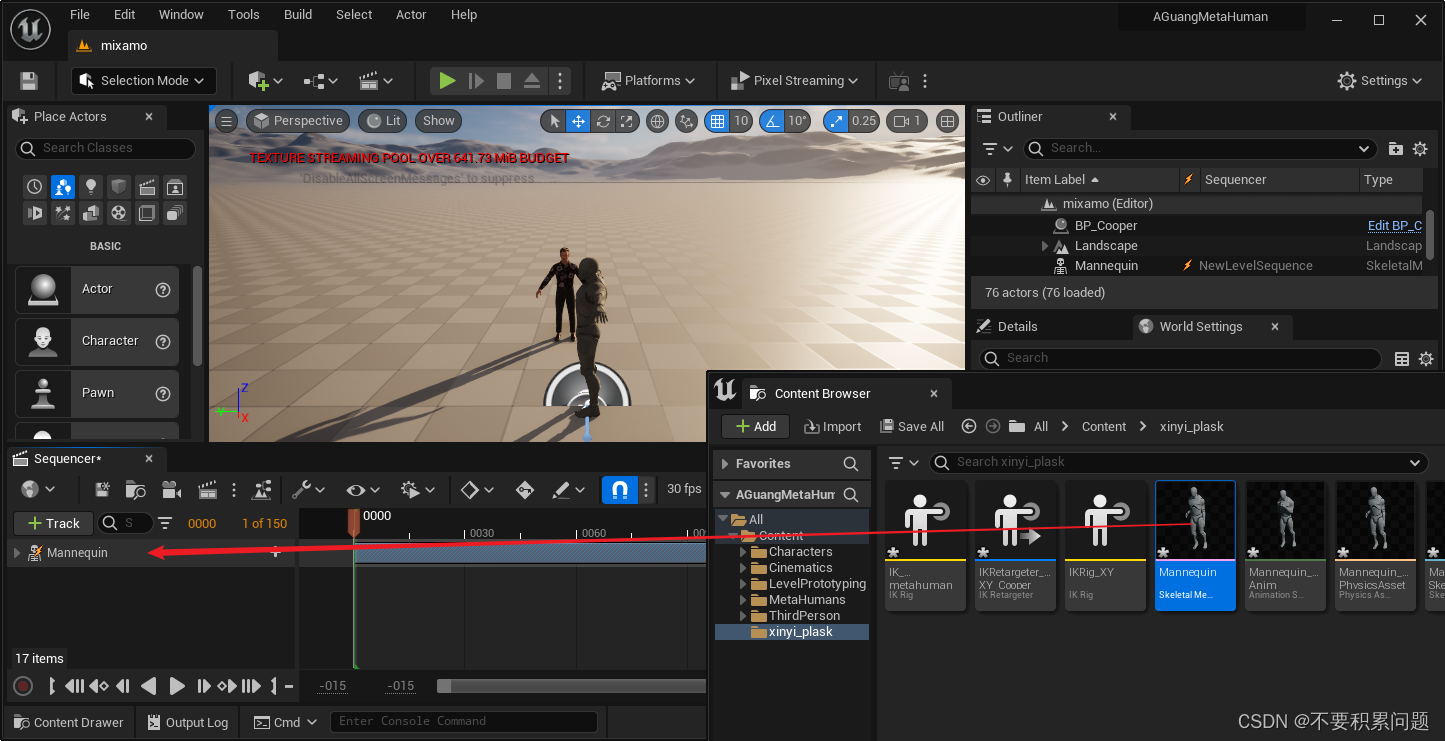
Task: Expand the MetaHumans folder in the tree
Action: (x=742, y=600)
